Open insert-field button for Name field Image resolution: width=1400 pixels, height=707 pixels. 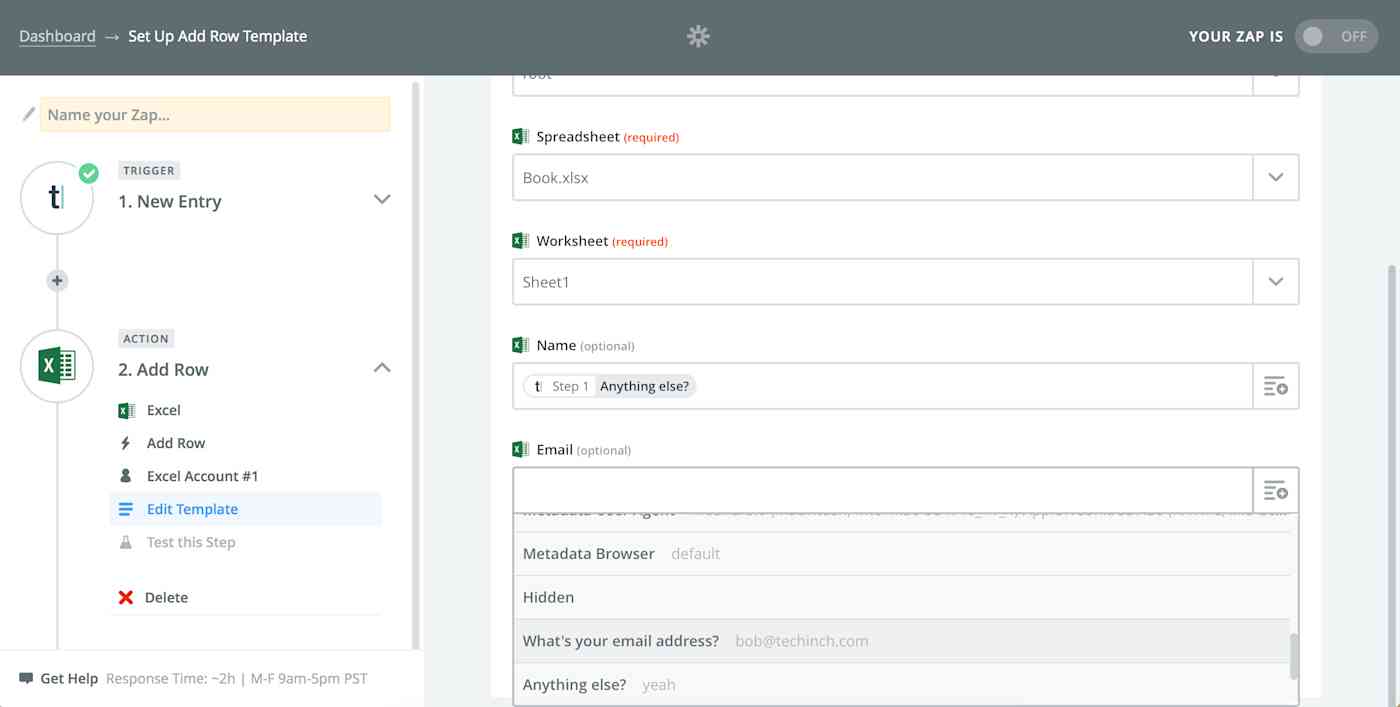(x=1276, y=386)
